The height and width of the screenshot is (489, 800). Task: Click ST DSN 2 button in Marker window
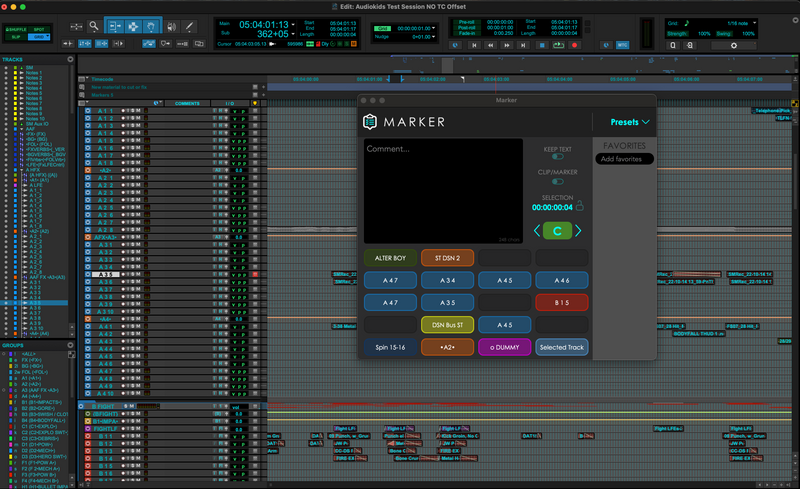[x=447, y=258]
